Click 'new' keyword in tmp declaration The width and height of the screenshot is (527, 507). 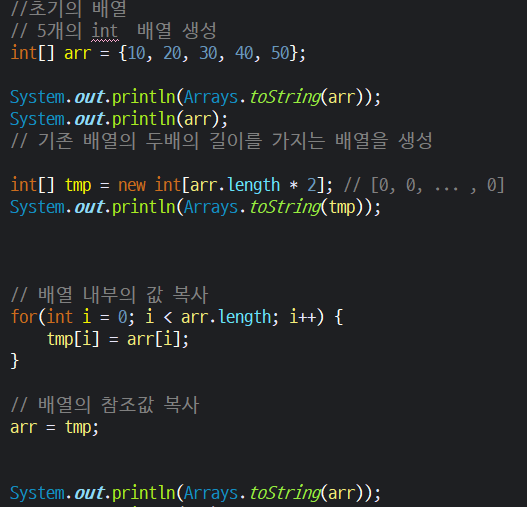point(132,185)
